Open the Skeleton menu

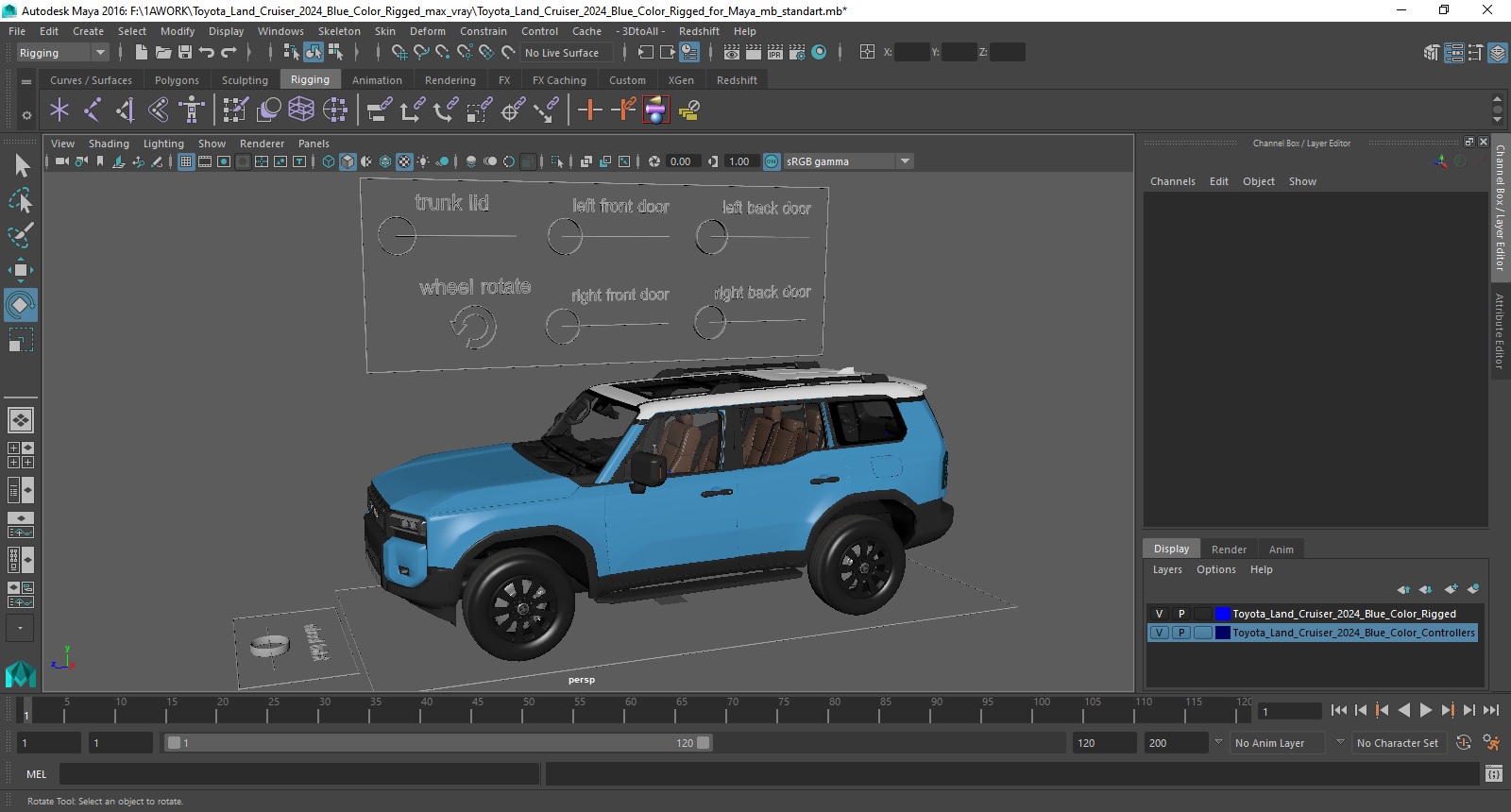pyautogui.click(x=339, y=31)
